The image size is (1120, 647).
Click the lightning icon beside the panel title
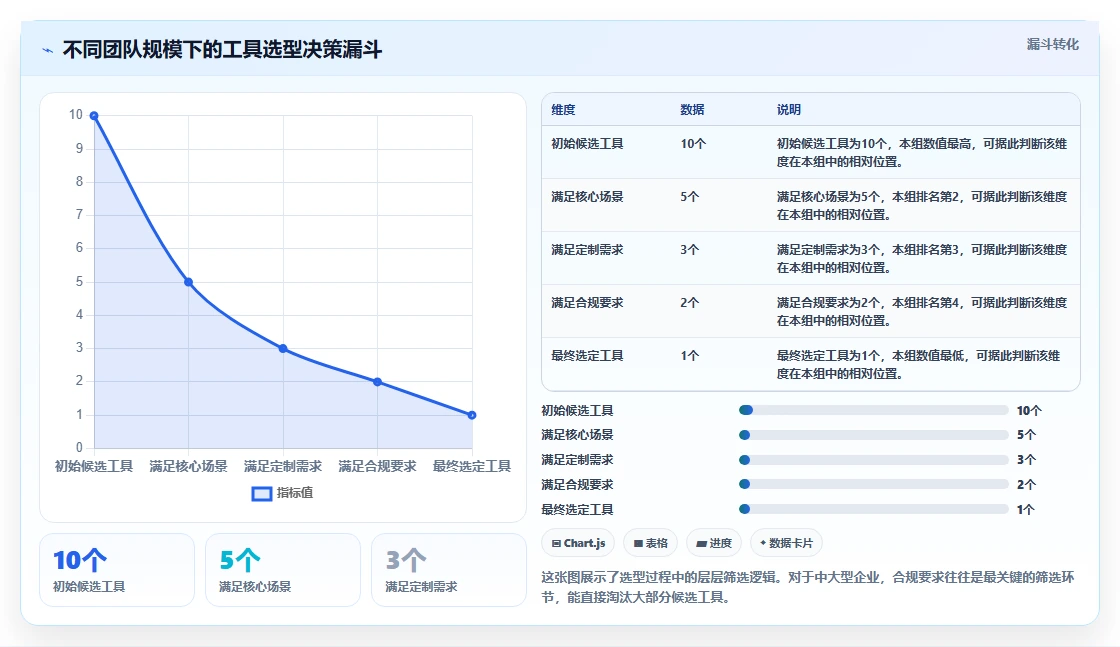tap(48, 51)
